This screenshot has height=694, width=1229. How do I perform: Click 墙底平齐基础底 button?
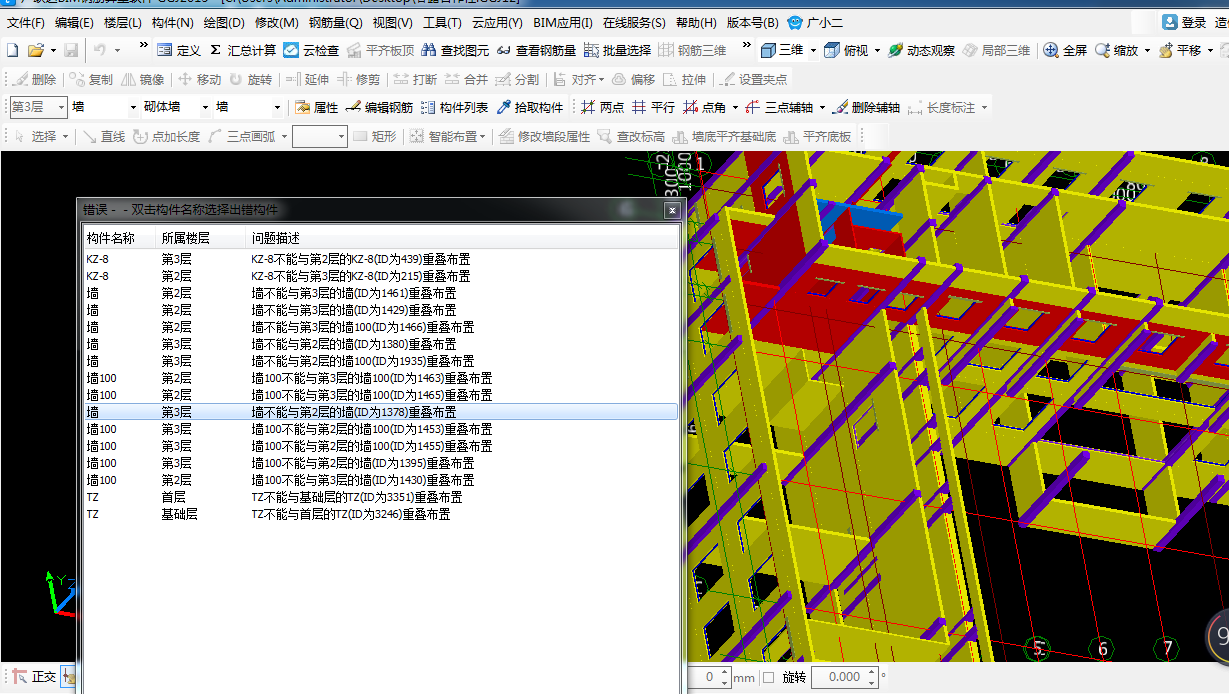724,136
